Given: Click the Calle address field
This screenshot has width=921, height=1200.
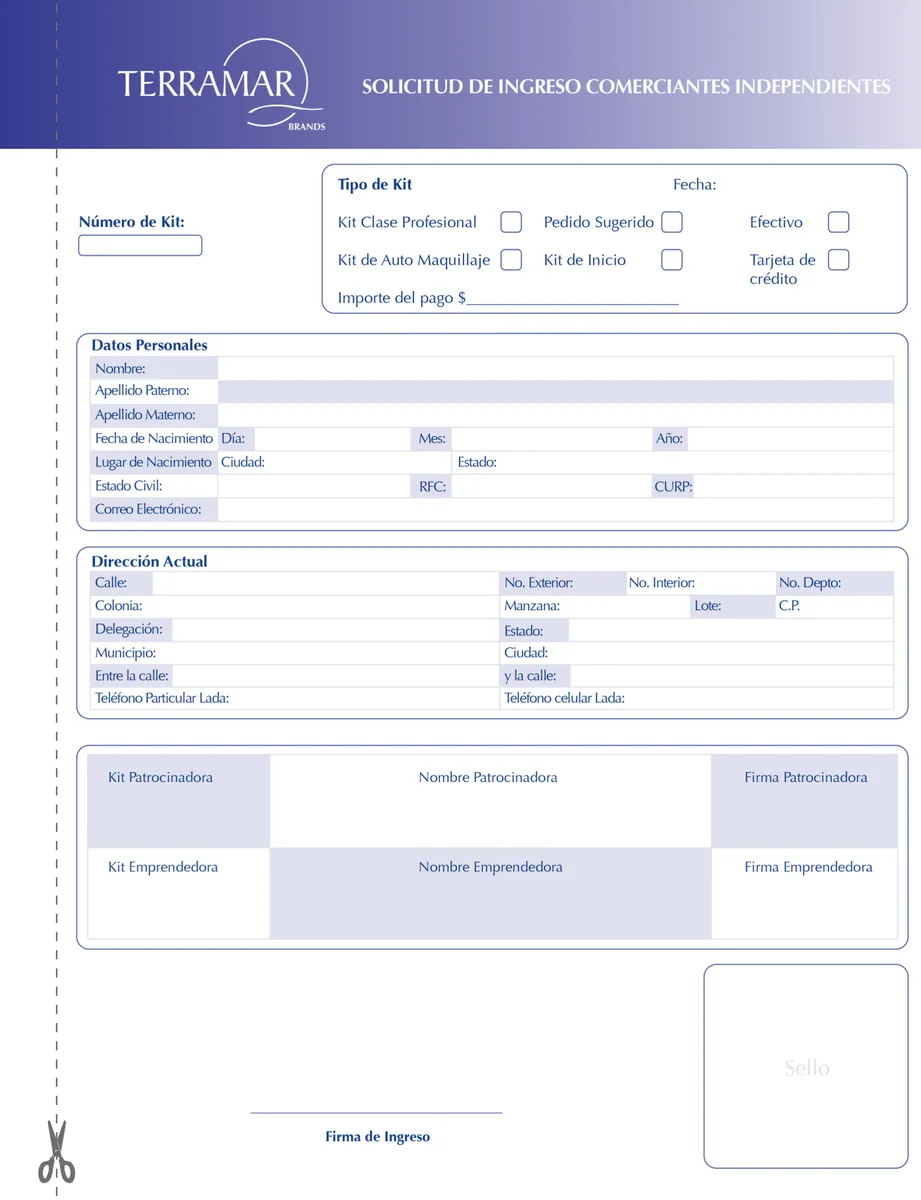Looking at the screenshot, I should (x=326, y=583).
